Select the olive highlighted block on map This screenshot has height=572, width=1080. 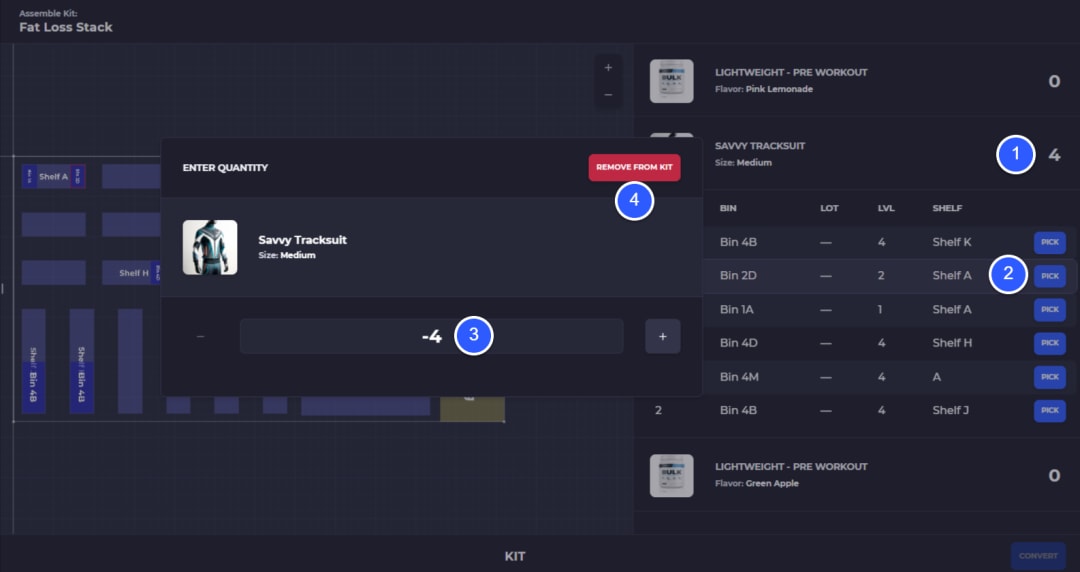[x=472, y=408]
